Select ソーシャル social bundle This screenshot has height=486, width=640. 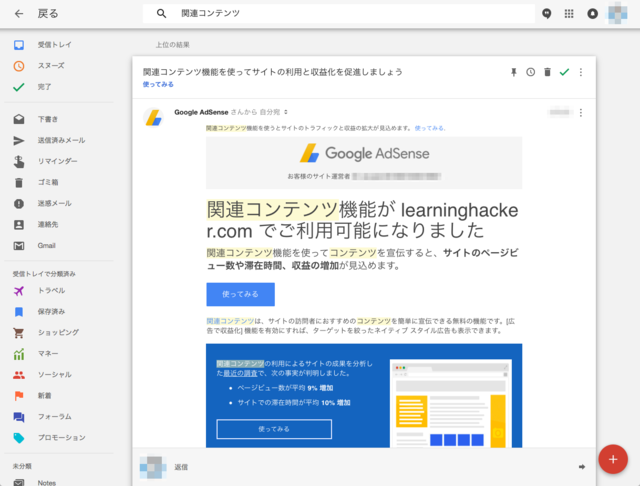[x=54, y=375]
